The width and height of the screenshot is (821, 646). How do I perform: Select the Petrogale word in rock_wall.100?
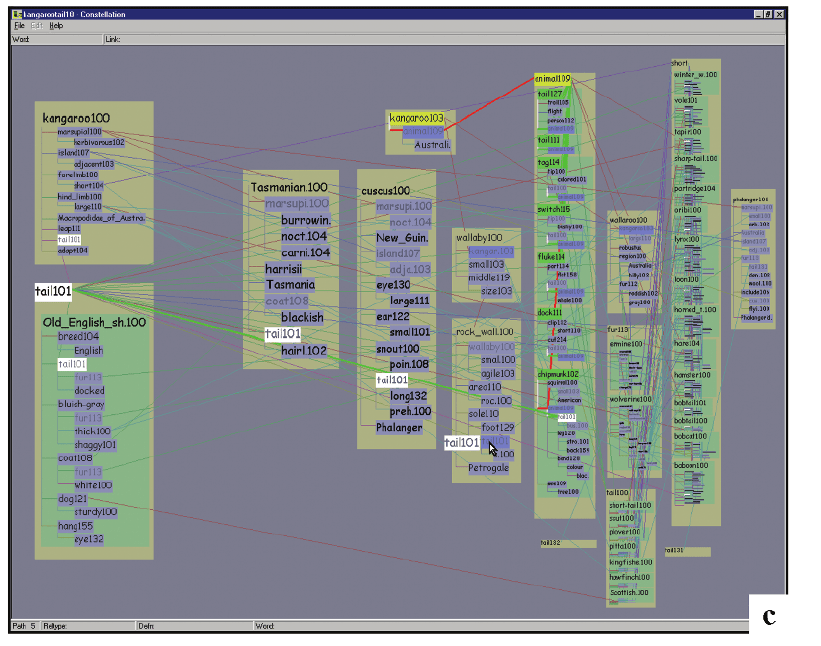coord(489,467)
